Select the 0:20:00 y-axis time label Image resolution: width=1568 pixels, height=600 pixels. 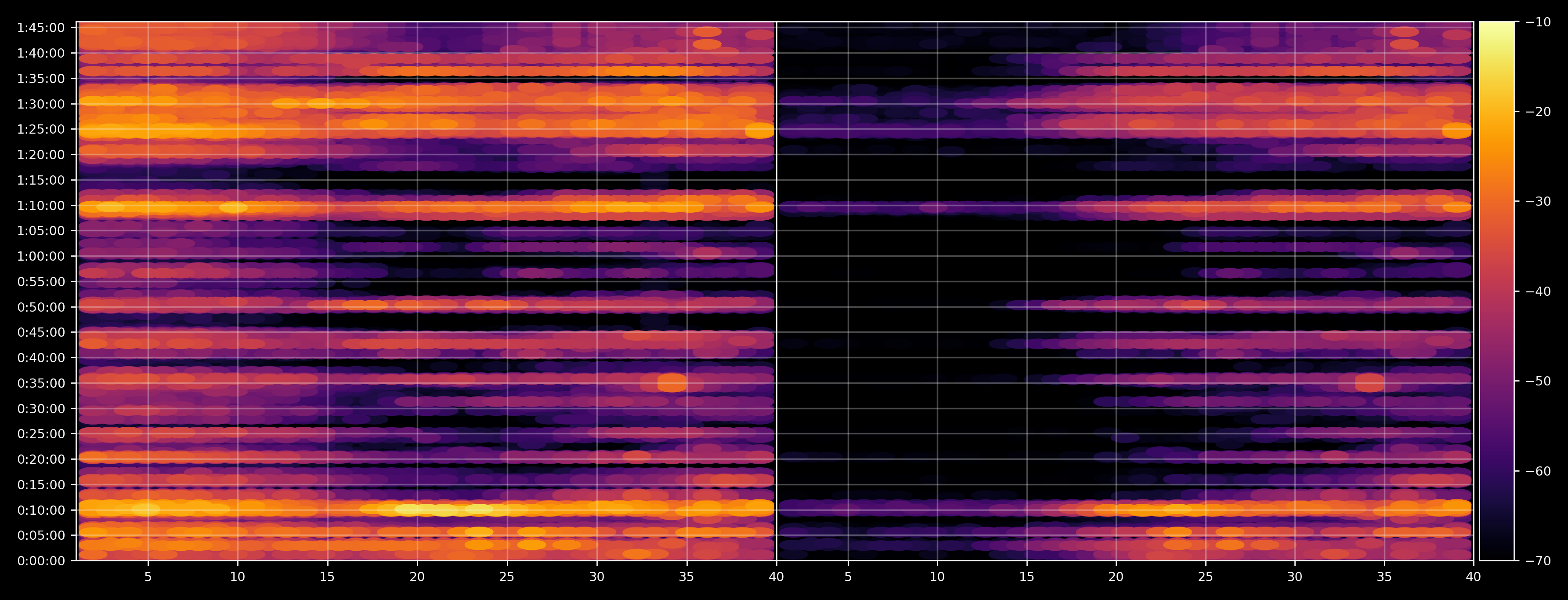click(x=41, y=459)
